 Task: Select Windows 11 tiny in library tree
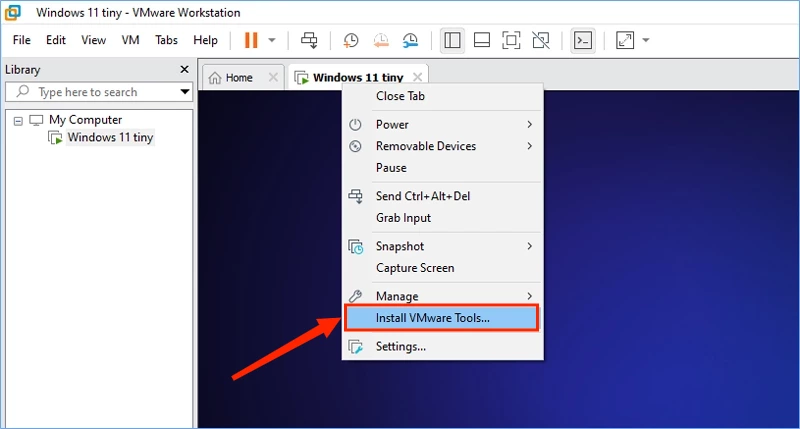(x=110, y=137)
